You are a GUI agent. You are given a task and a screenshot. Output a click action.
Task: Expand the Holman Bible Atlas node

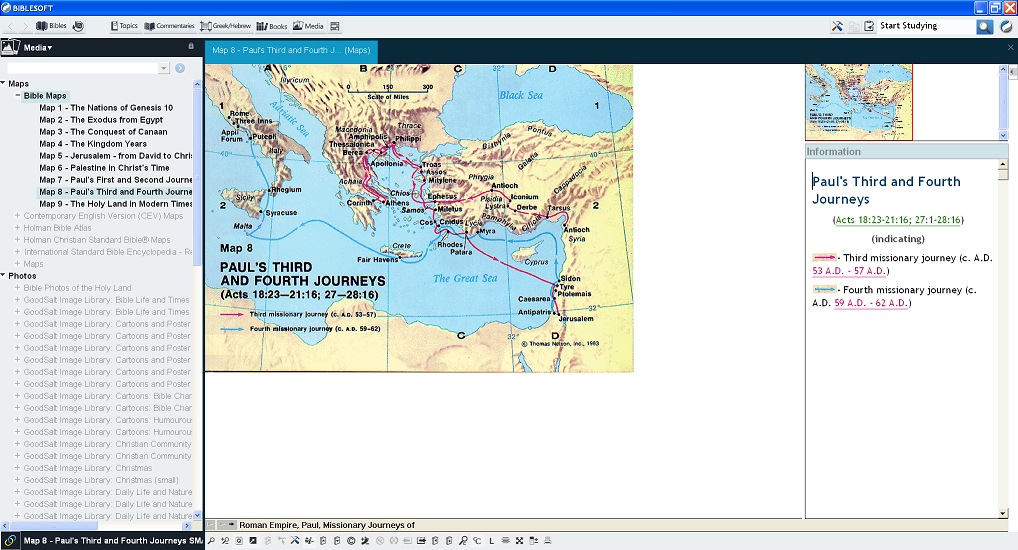click(x=18, y=228)
